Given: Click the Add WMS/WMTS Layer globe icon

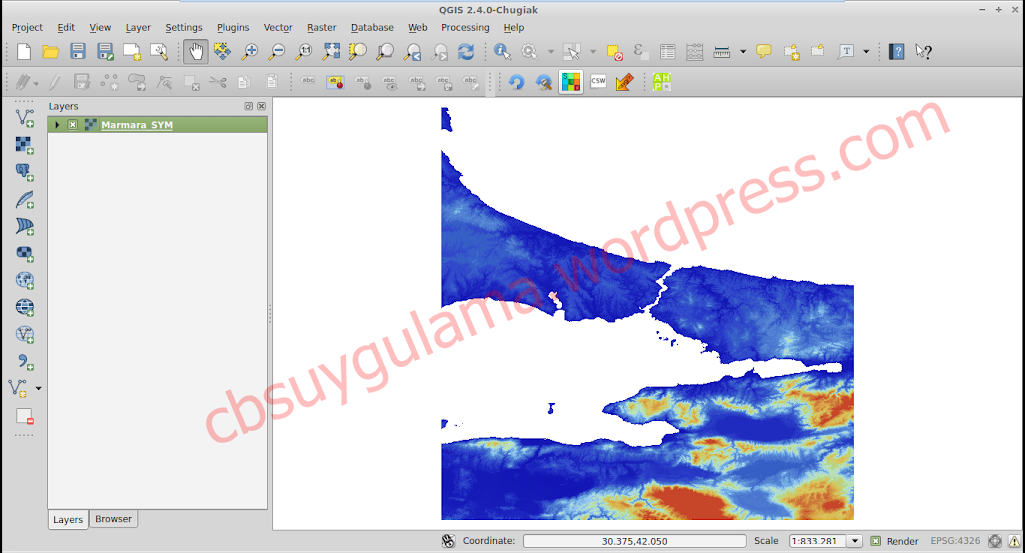Looking at the screenshot, I should pyautogui.click(x=25, y=280).
